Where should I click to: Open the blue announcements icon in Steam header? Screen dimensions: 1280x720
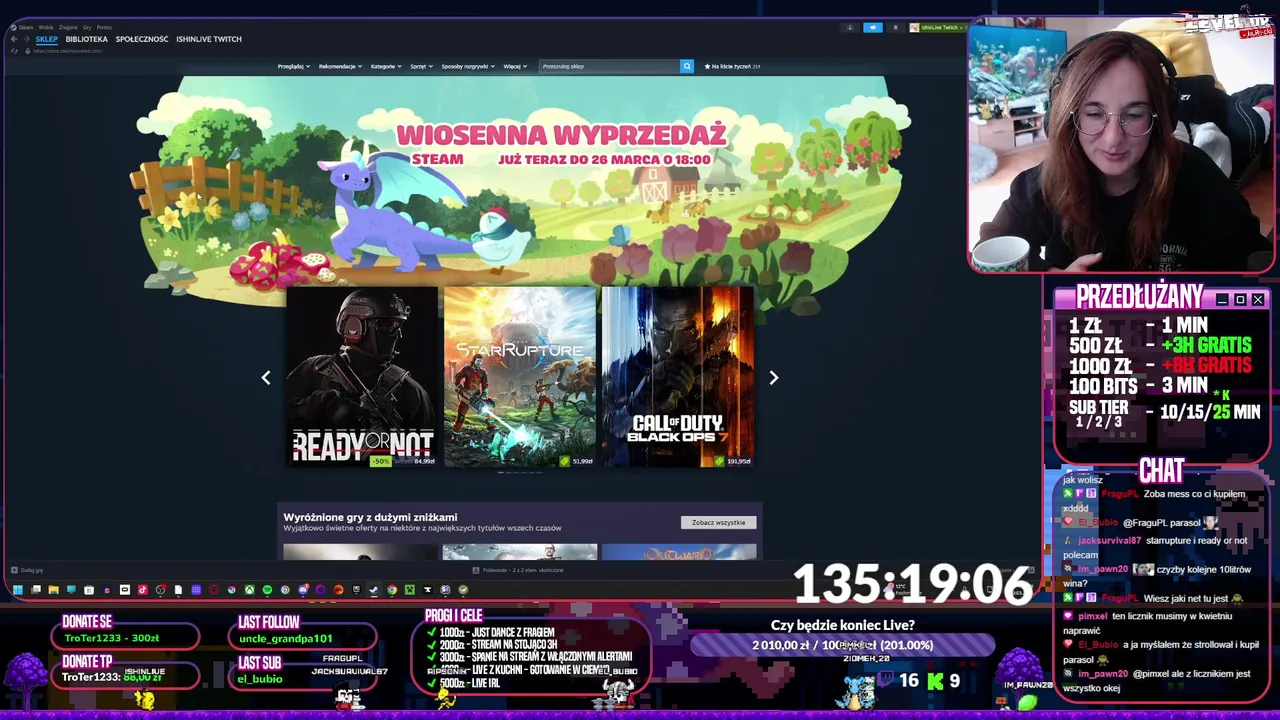873,27
